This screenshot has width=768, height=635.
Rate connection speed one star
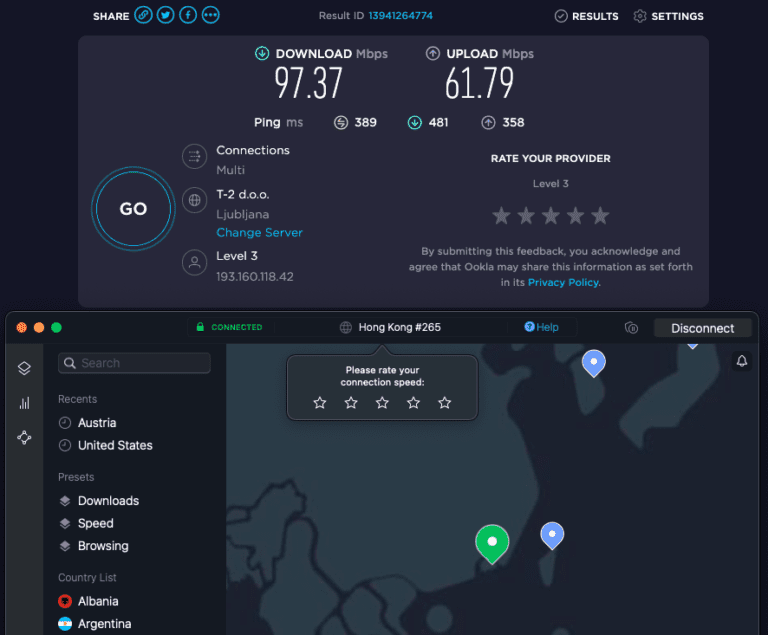click(x=320, y=403)
